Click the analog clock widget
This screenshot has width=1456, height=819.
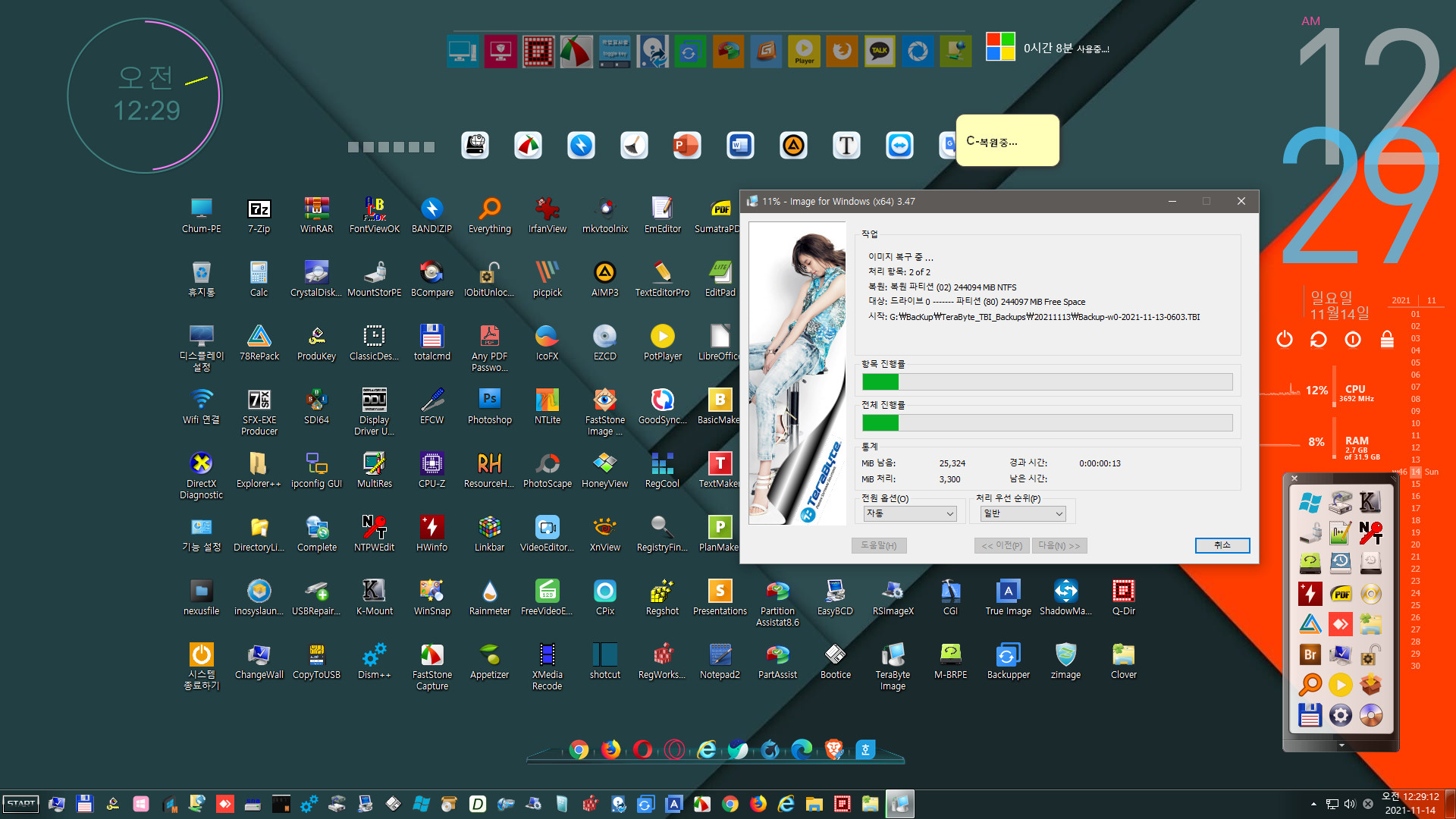145,96
